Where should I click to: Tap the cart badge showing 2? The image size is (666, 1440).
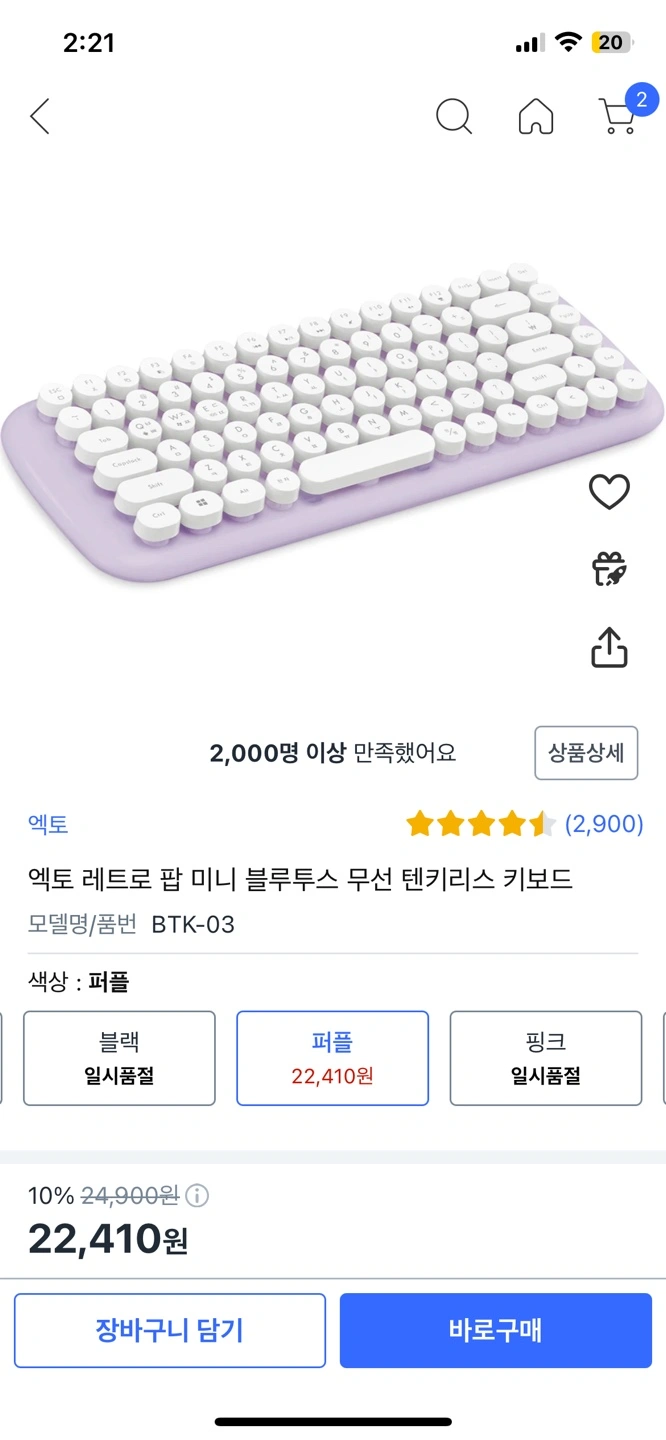(x=641, y=99)
